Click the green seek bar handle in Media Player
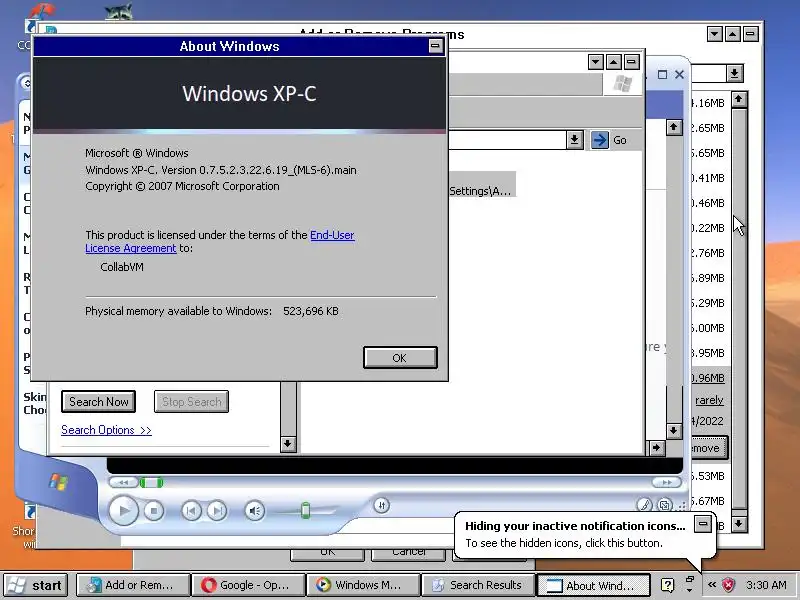 pos(152,482)
